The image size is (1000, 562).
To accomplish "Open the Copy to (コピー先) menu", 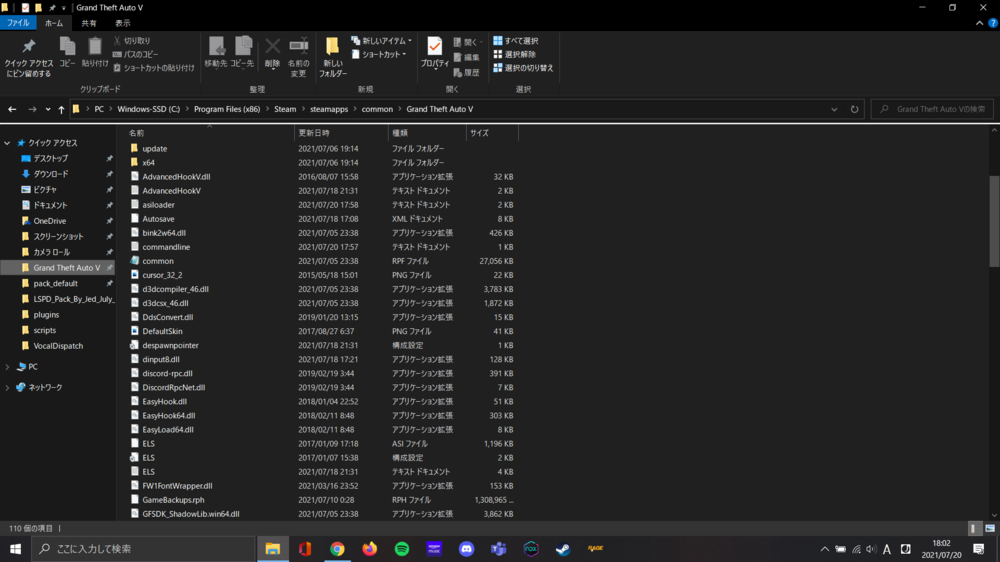I will tap(242, 52).
